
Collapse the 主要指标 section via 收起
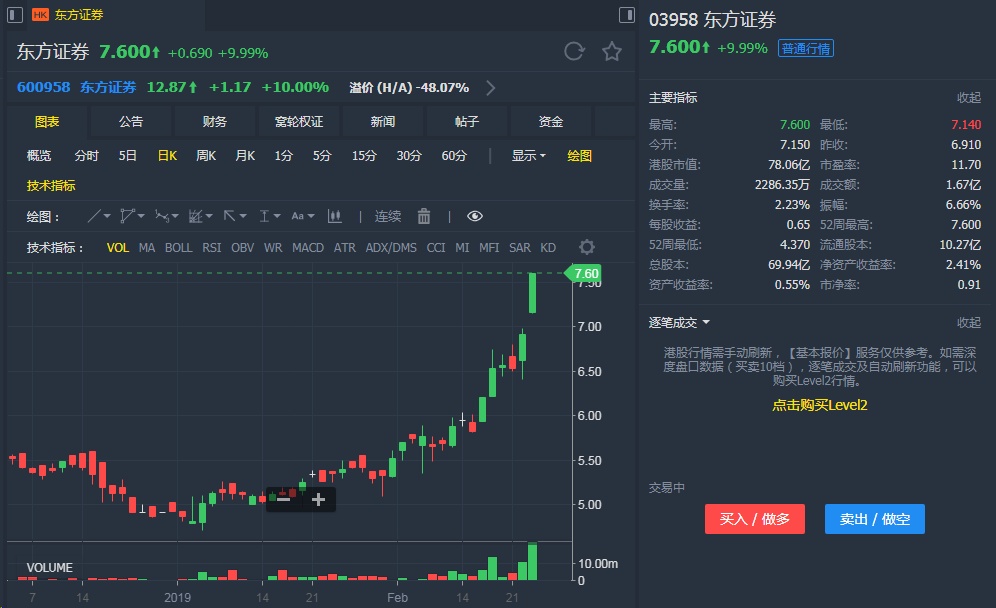pyautogui.click(x=969, y=98)
